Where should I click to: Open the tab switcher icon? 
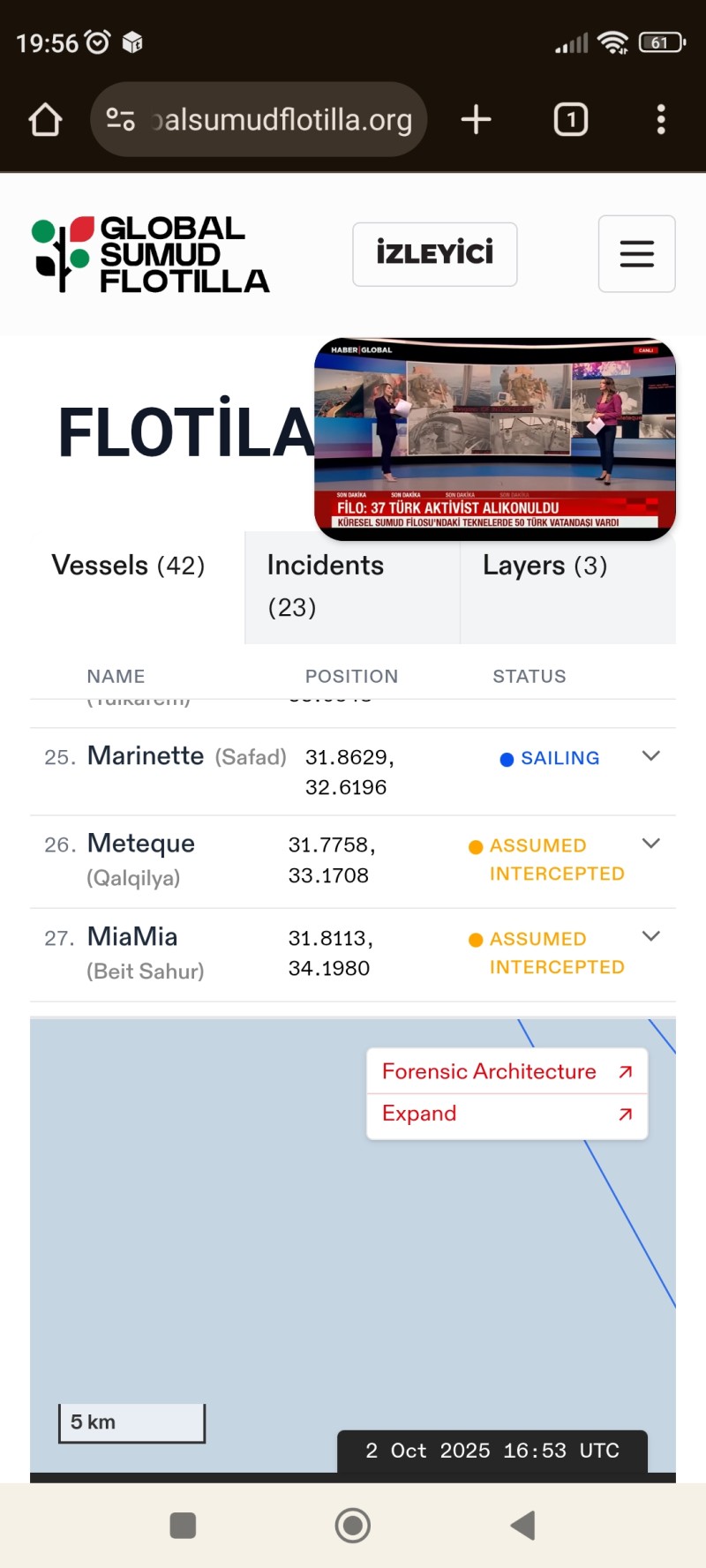[x=570, y=120]
